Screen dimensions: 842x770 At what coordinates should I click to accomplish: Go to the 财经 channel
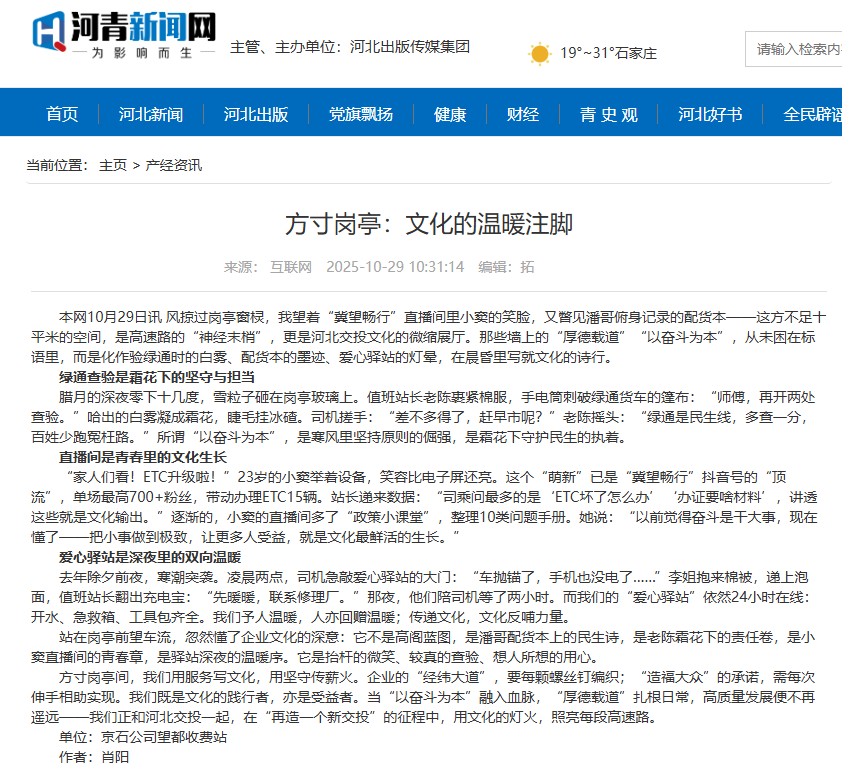pyautogui.click(x=524, y=114)
